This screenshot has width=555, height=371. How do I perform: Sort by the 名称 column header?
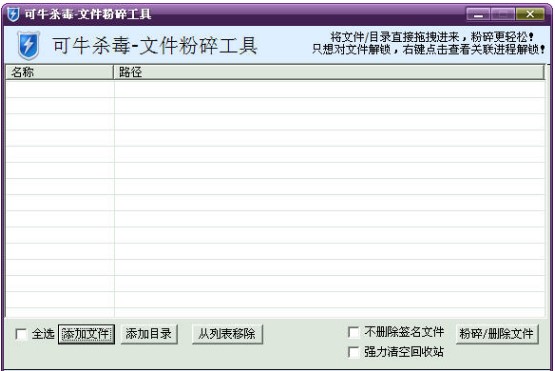[x=59, y=72]
